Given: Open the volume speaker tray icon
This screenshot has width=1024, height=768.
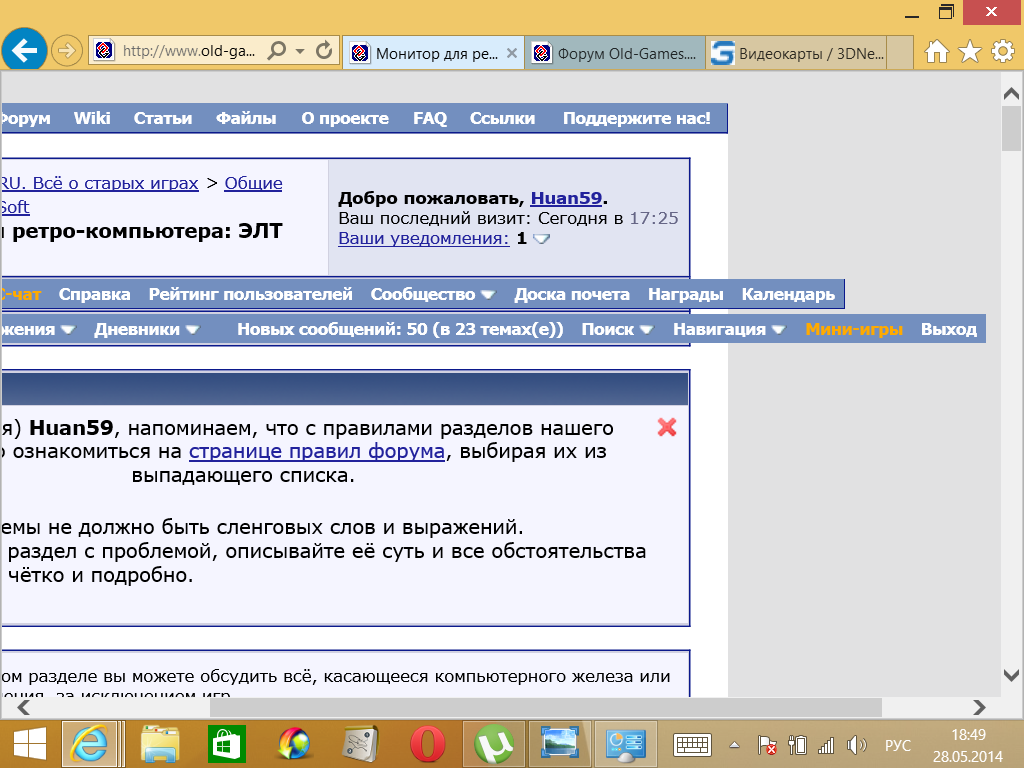Looking at the screenshot, I should [x=856, y=745].
